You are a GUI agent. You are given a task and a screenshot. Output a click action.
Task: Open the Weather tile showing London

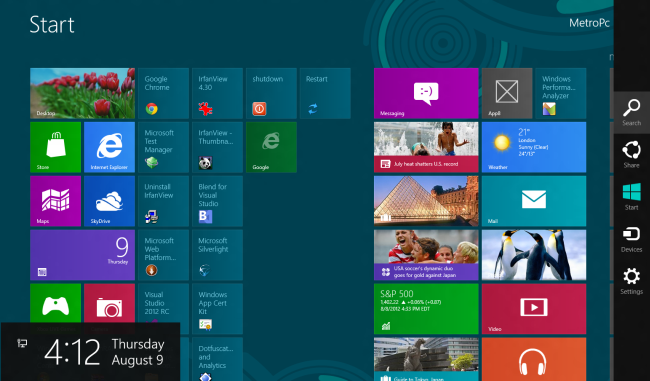534,147
